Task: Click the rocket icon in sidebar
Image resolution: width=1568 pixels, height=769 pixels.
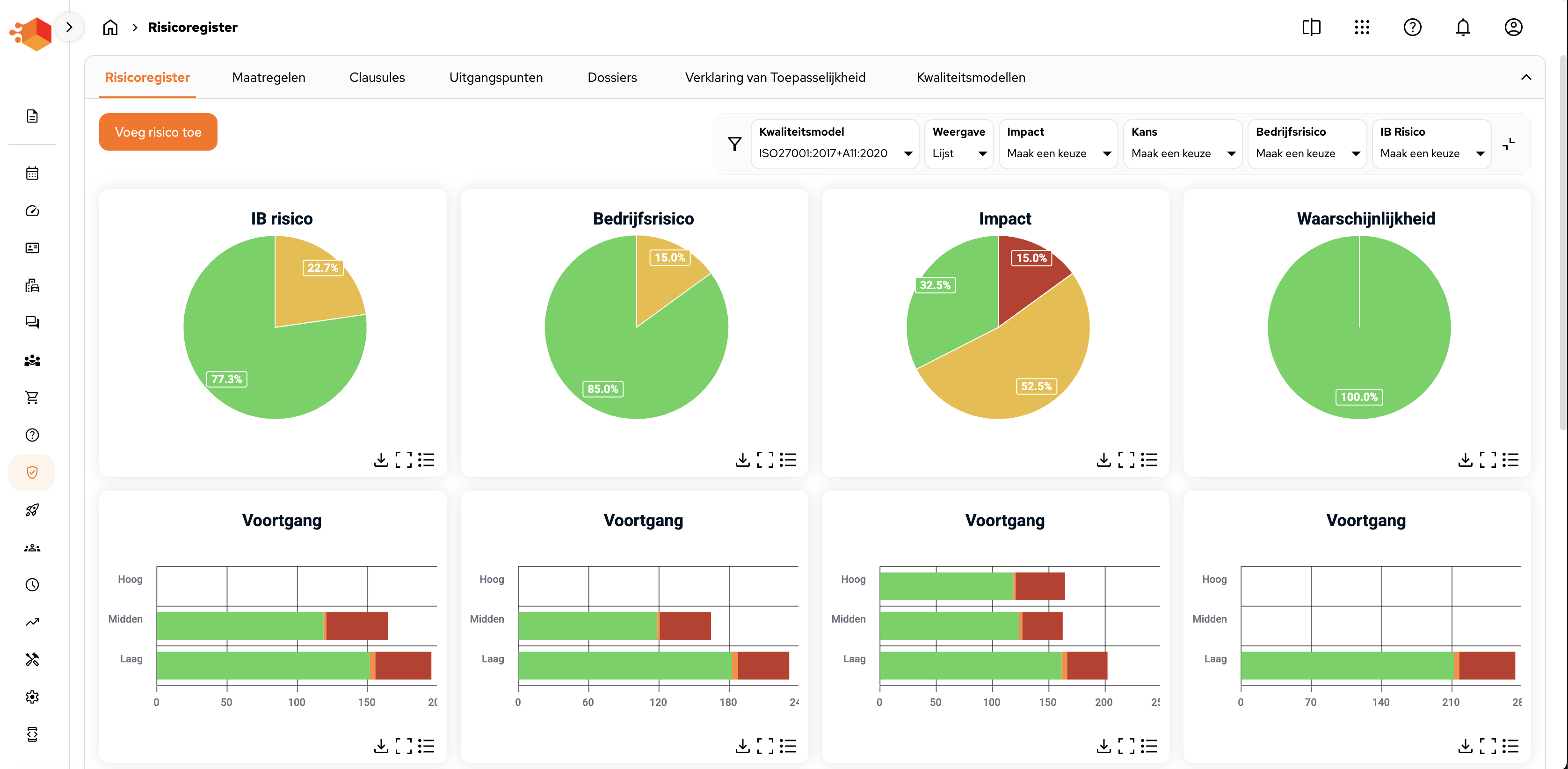Action: [32, 510]
